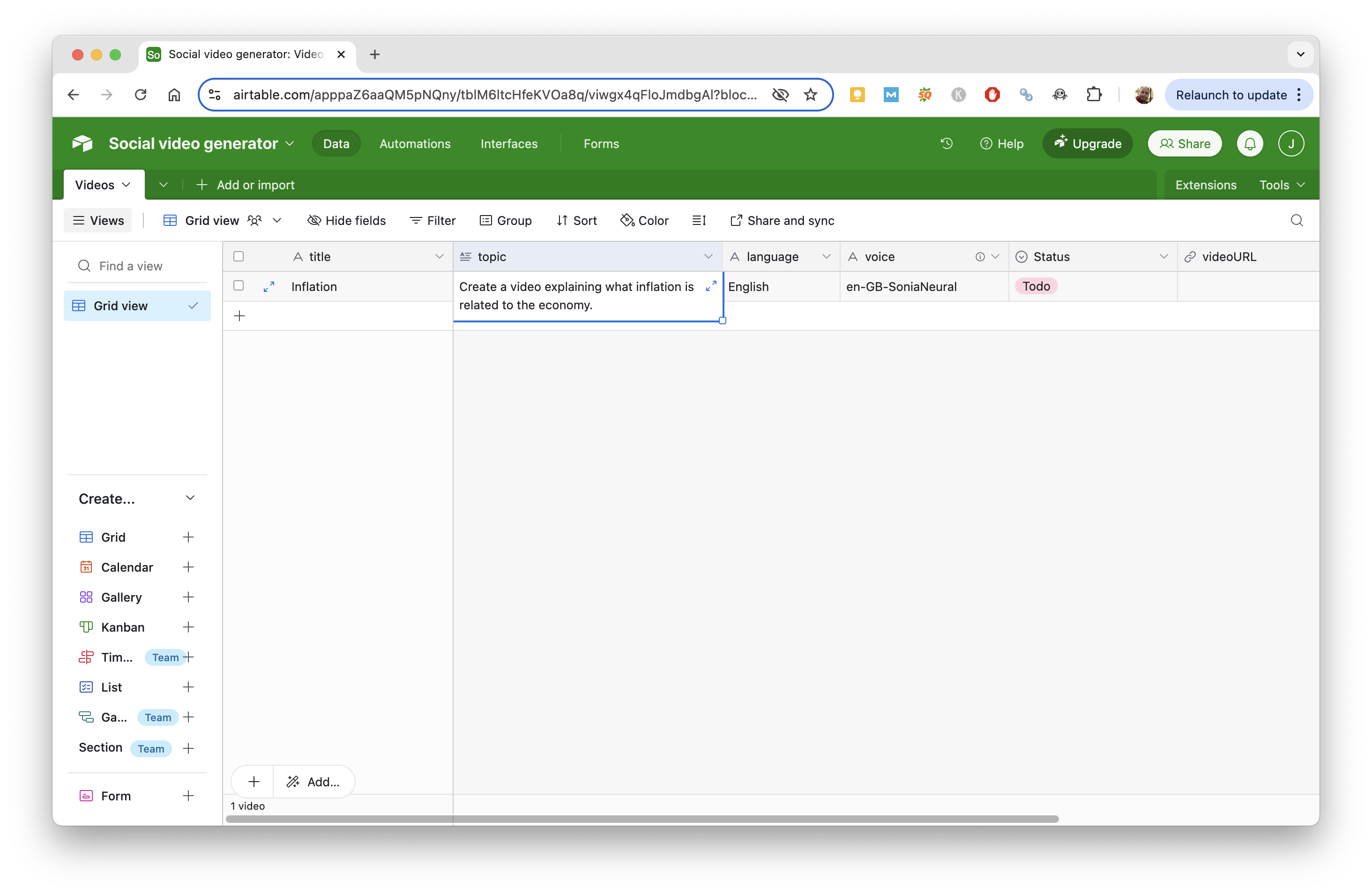Click the Filter icon in toolbar
Screen dimensions: 1372x895
click(x=431, y=220)
